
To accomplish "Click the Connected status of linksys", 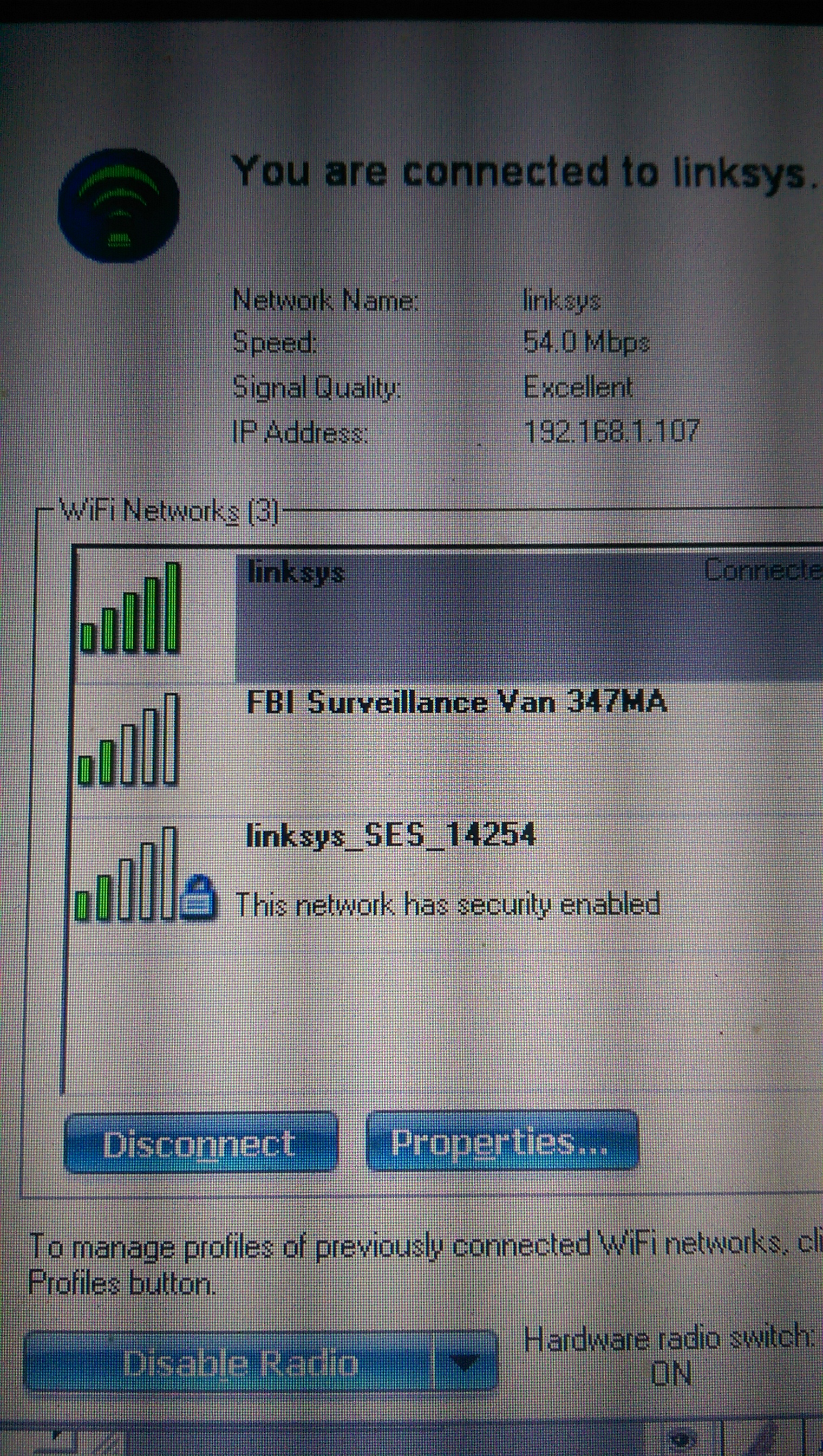I will click(763, 570).
